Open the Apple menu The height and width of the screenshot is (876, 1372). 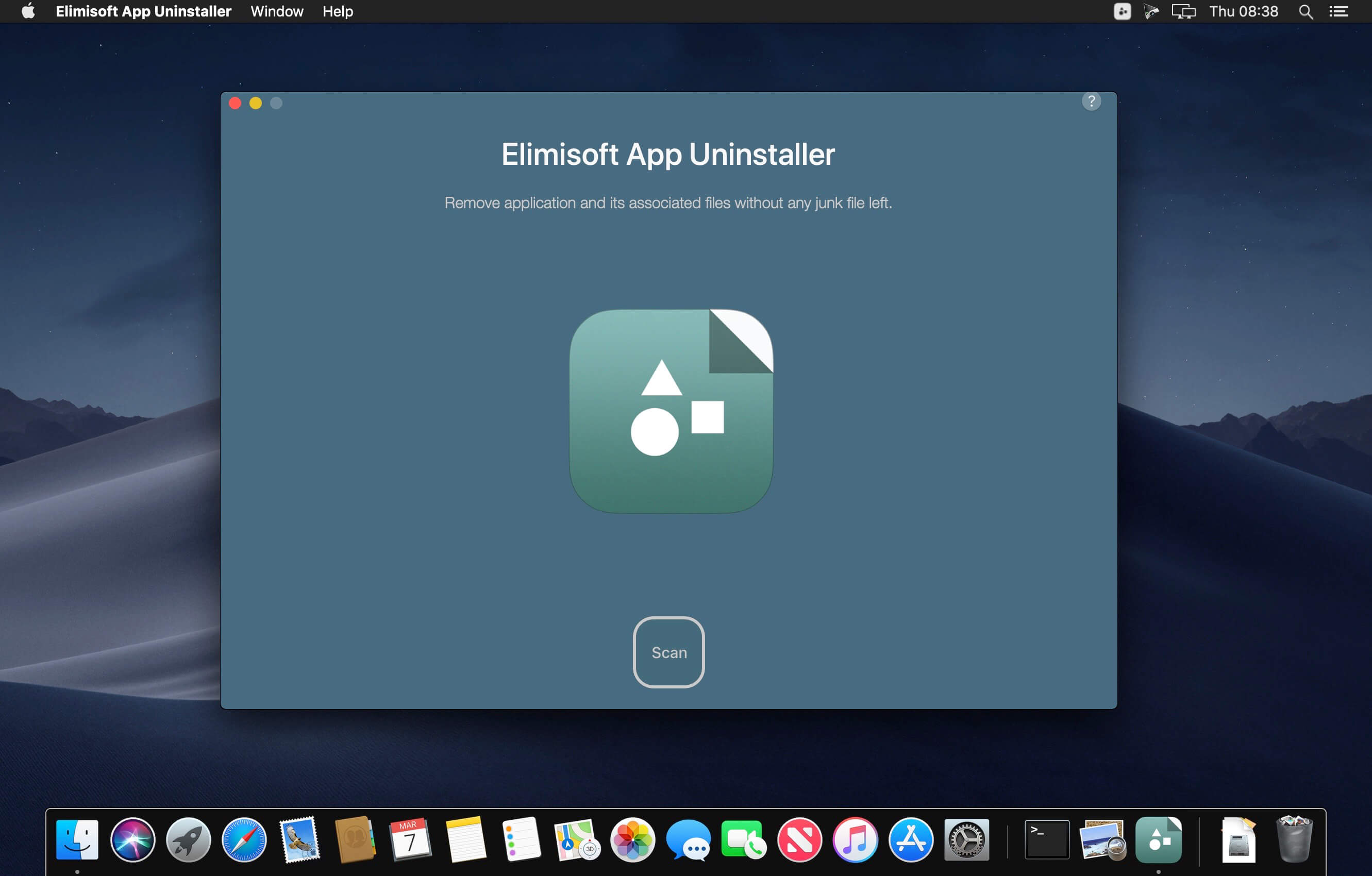tap(28, 11)
